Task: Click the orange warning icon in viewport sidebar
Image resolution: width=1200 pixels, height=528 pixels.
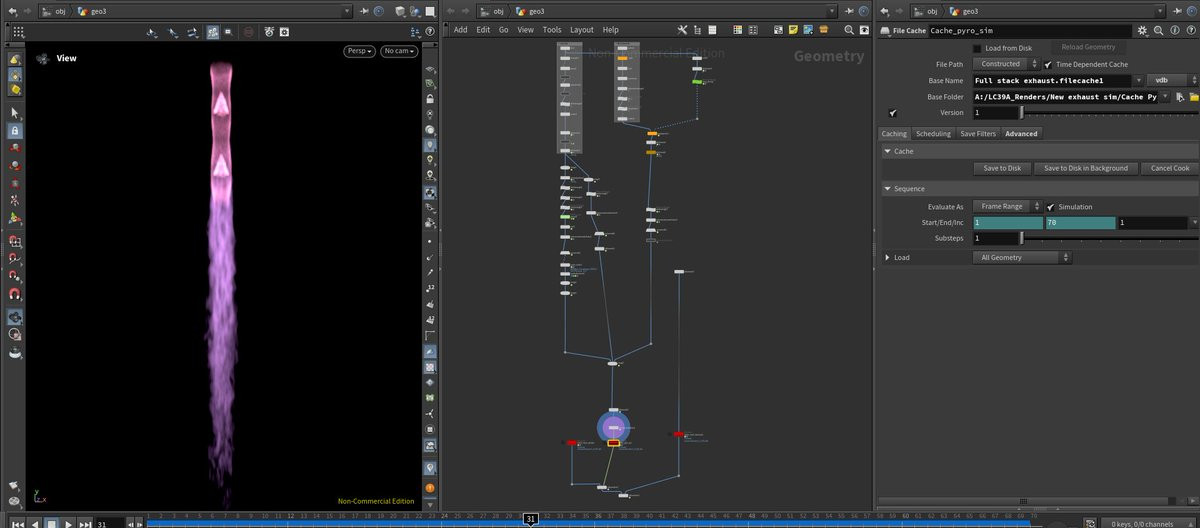Action: (x=430, y=488)
